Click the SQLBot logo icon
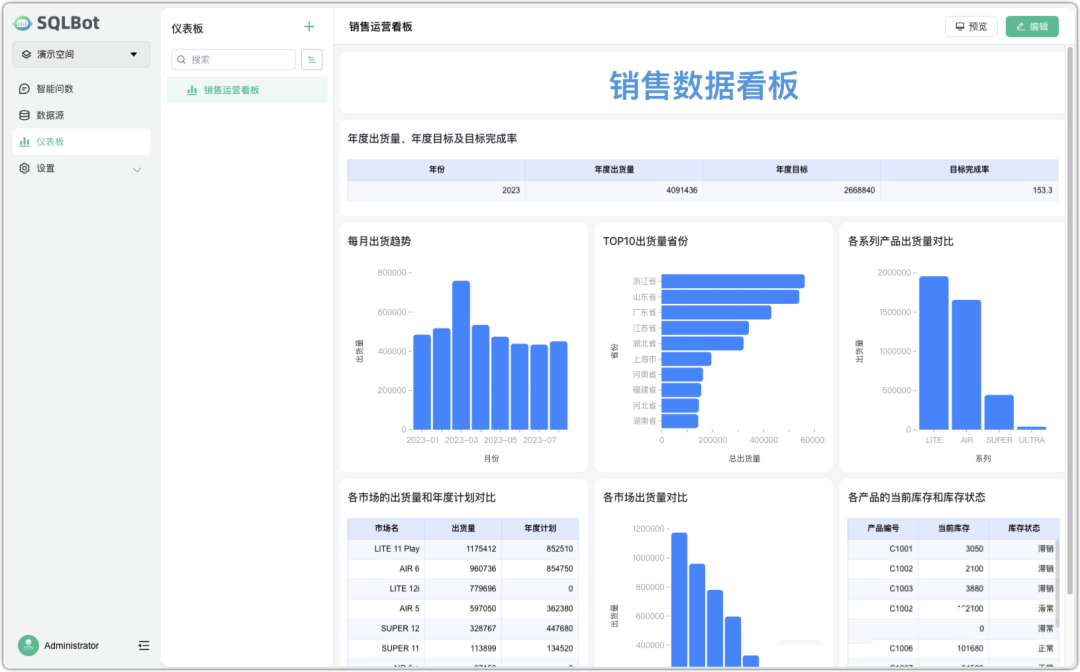 pos(22,22)
